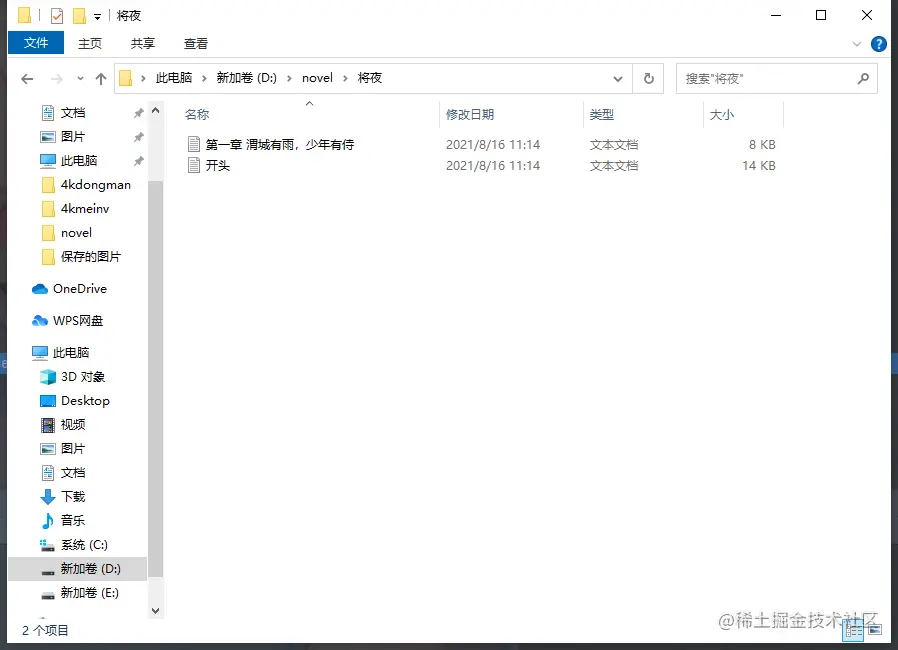The image size is (898, 650).
Task: Open 图片 under 此电脑 tree
Action: [73, 448]
